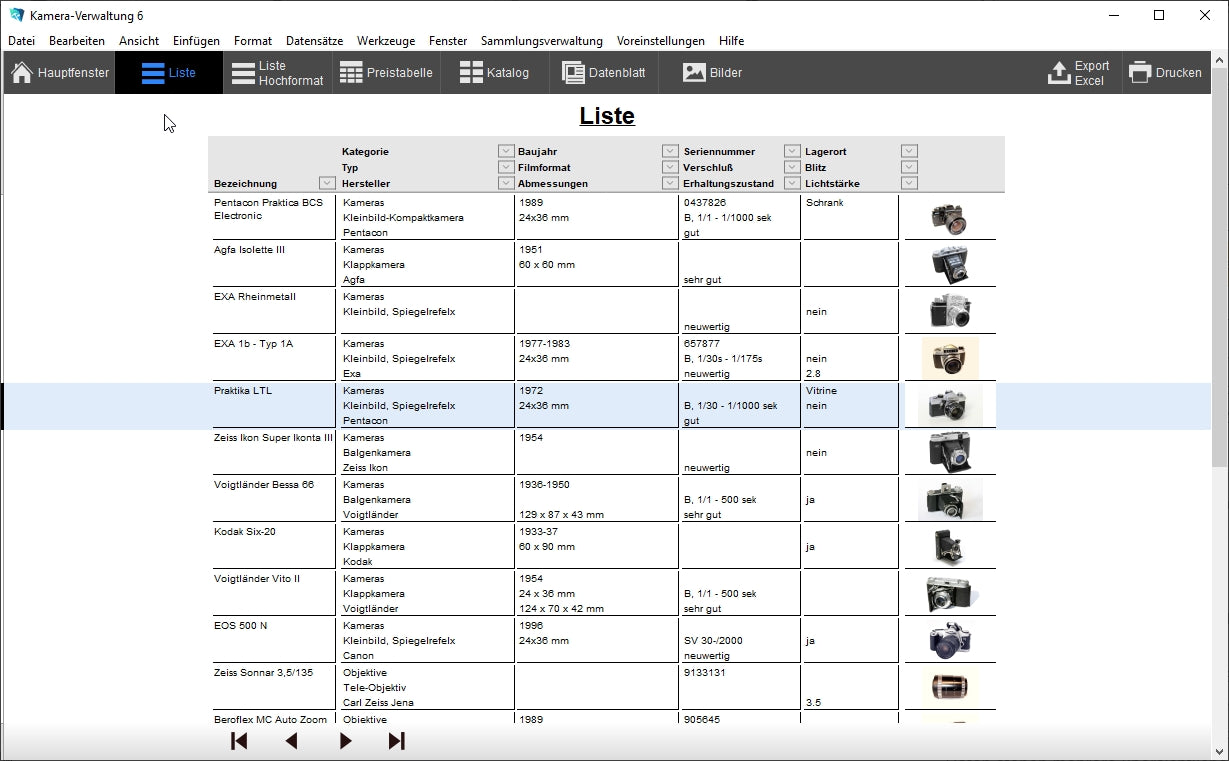
Task: Open the Bezeichnung sort dropdown
Action: (x=327, y=183)
